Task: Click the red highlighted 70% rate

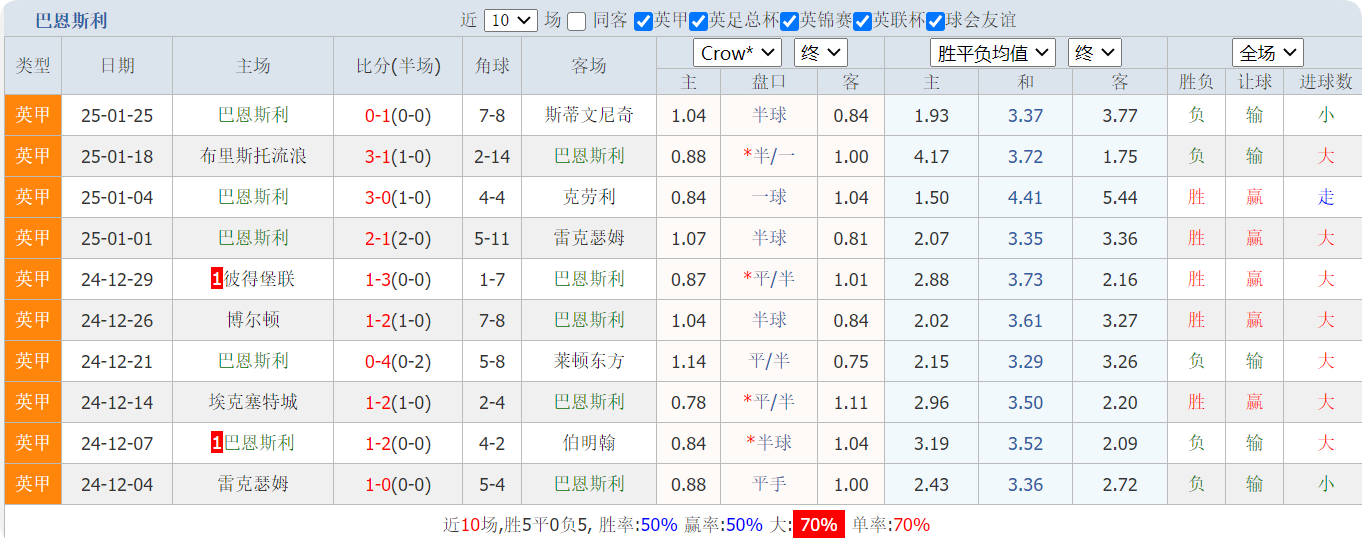Action: click(x=818, y=525)
